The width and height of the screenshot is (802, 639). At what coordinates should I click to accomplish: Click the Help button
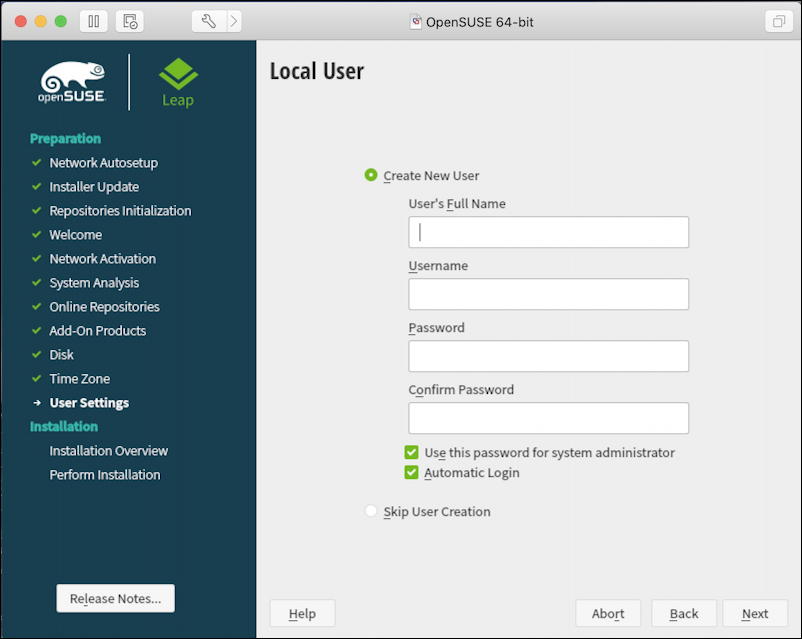click(x=302, y=613)
